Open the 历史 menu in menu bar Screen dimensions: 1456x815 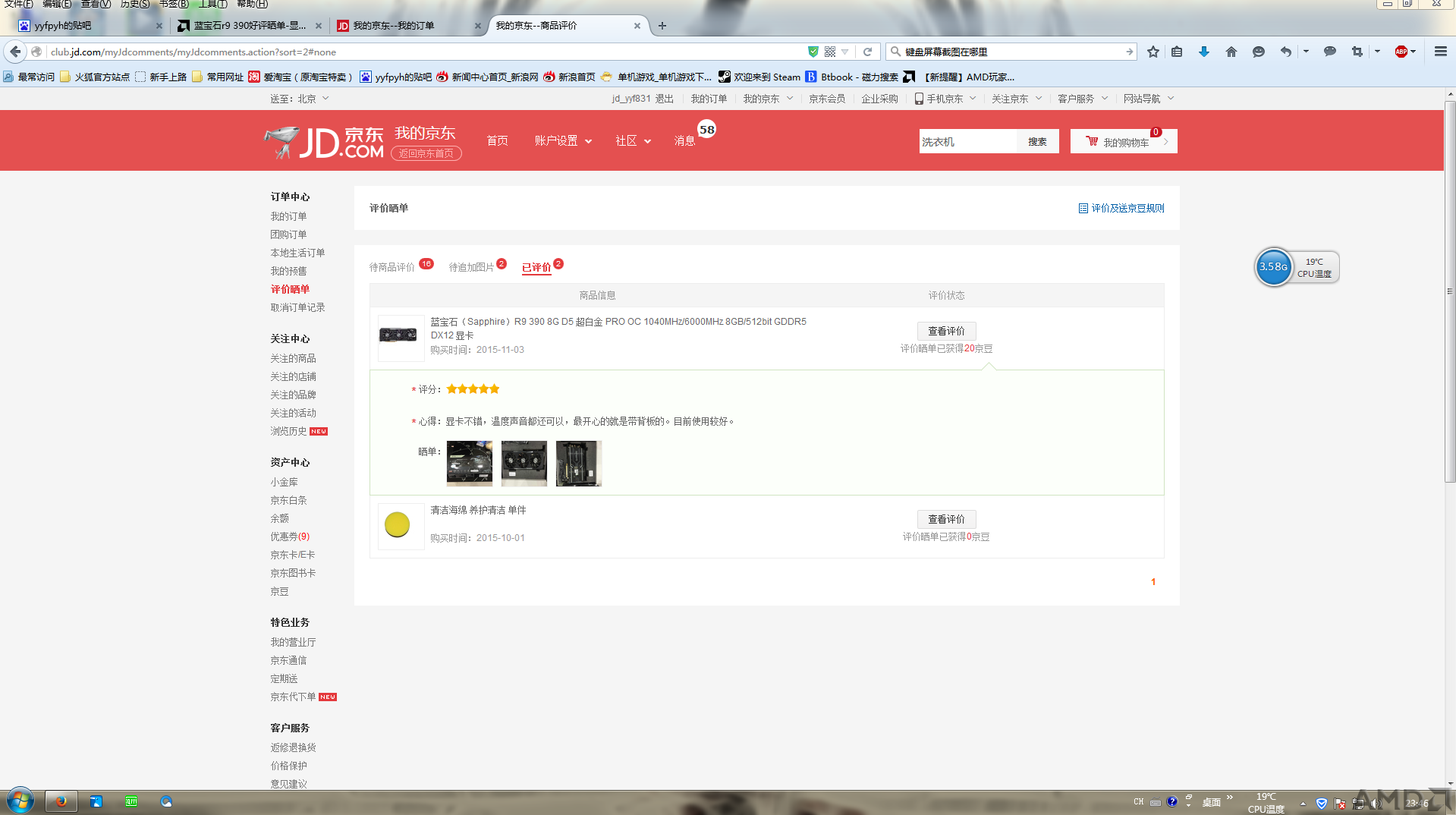134,5
